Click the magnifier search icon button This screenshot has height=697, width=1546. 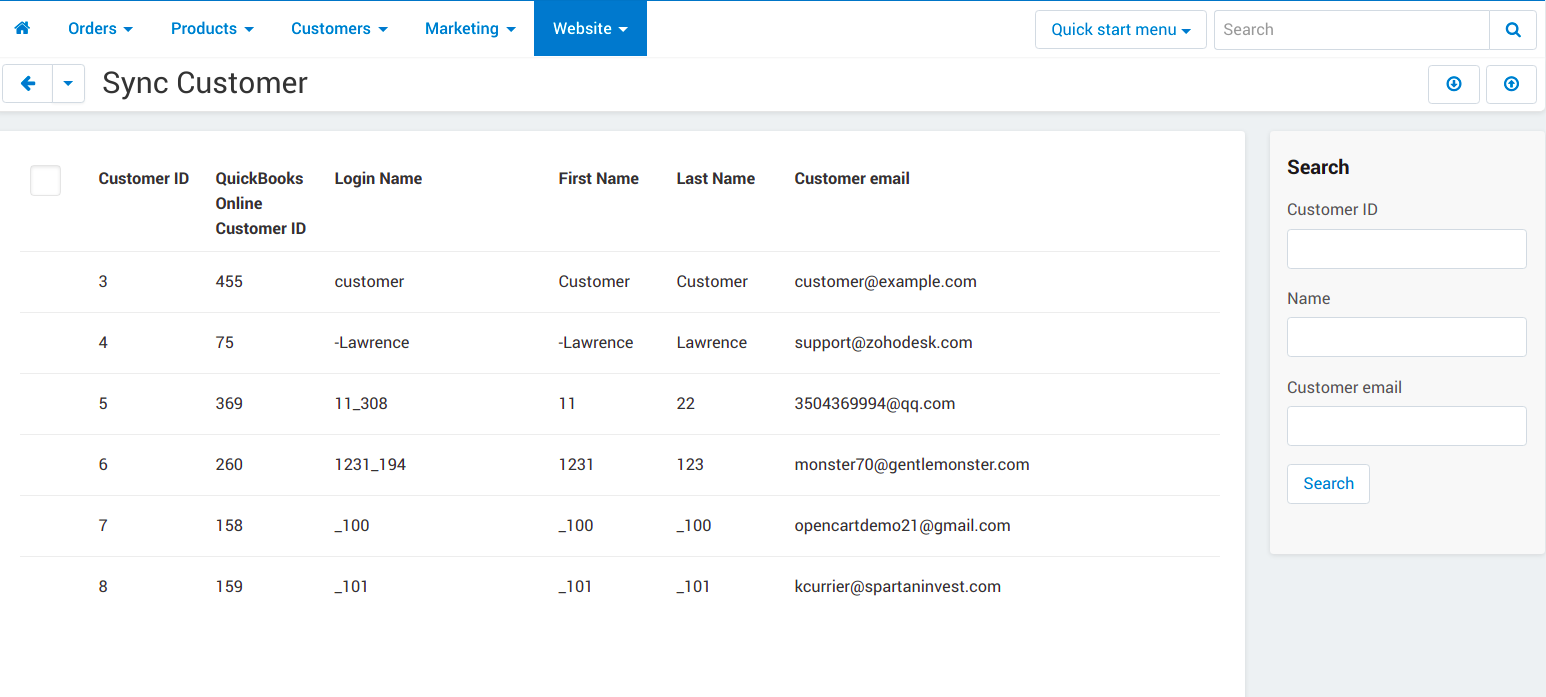point(1513,30)
